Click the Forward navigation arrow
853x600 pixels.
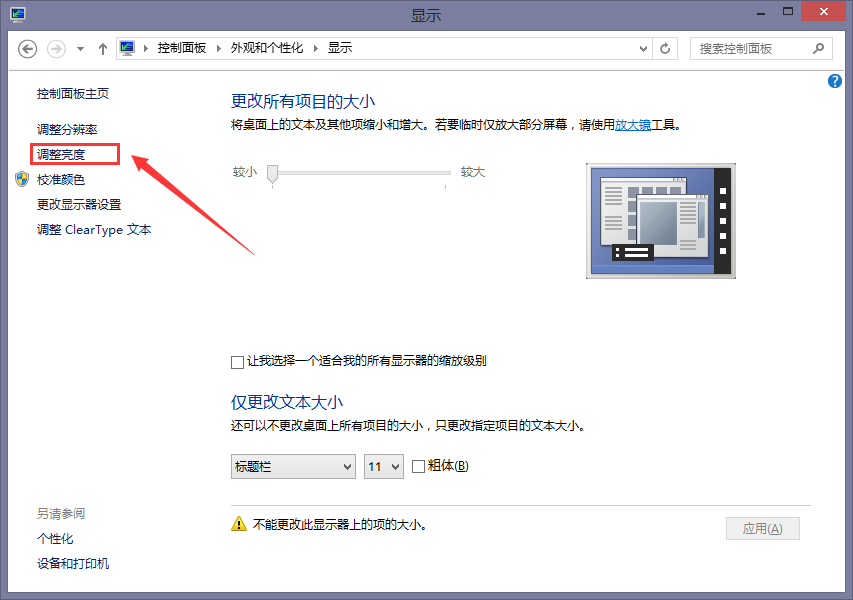click(x=57, y=49)
